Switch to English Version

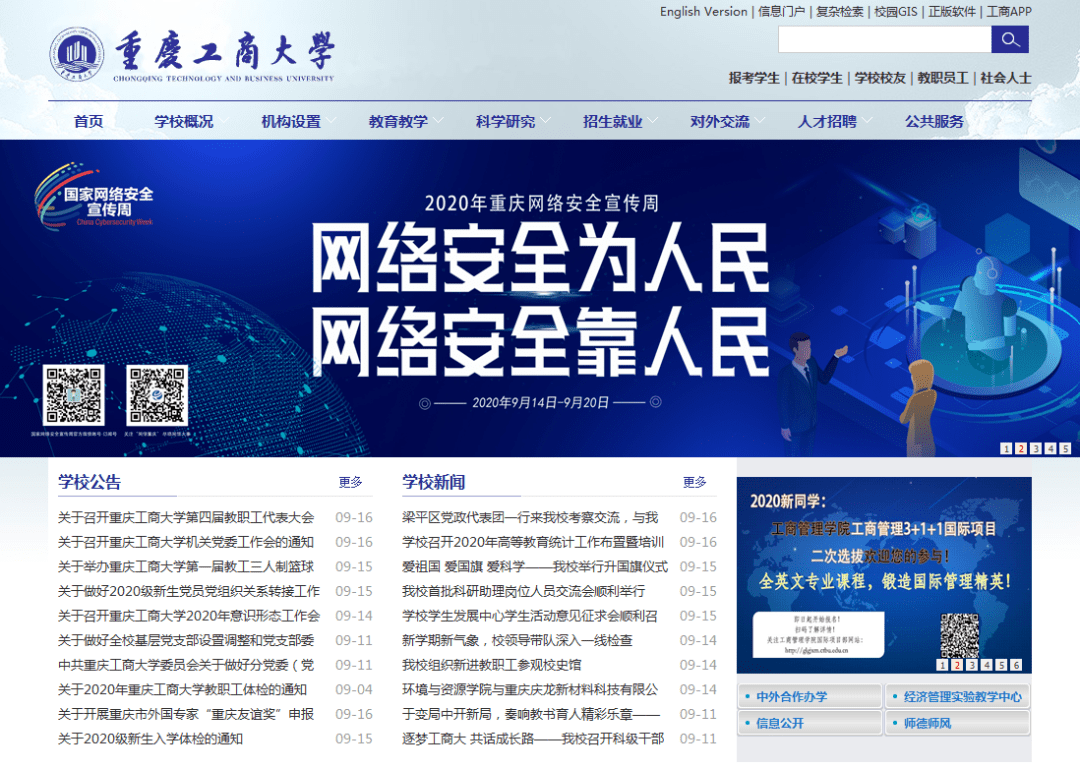703,12
